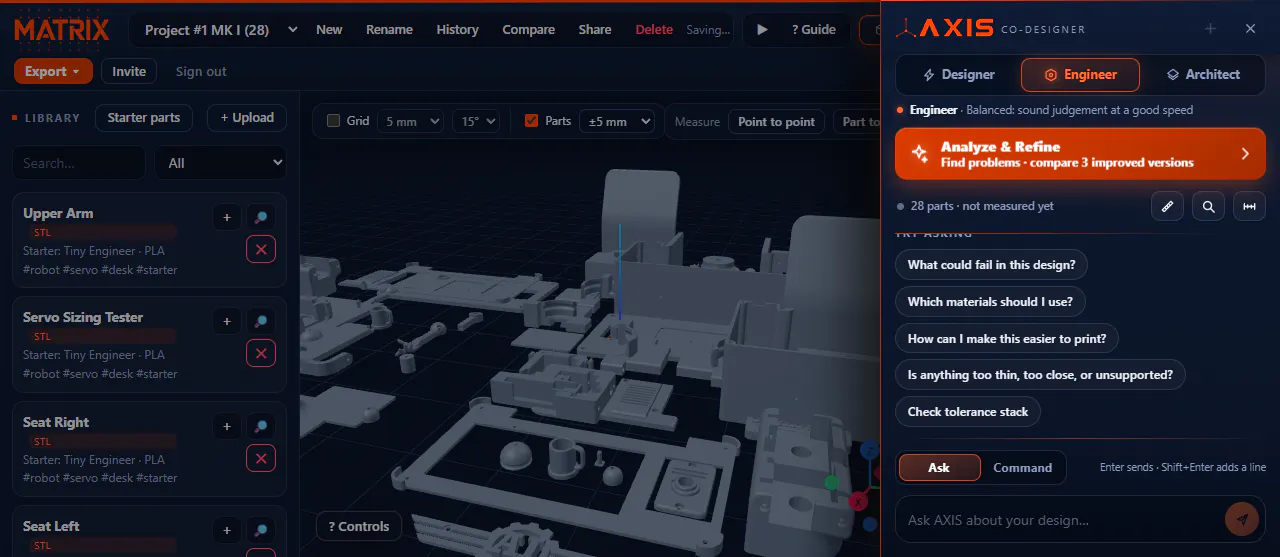The image size is (1280, 557).
Task: Select the Architect tab
Action: click(x=1203, y=74)
